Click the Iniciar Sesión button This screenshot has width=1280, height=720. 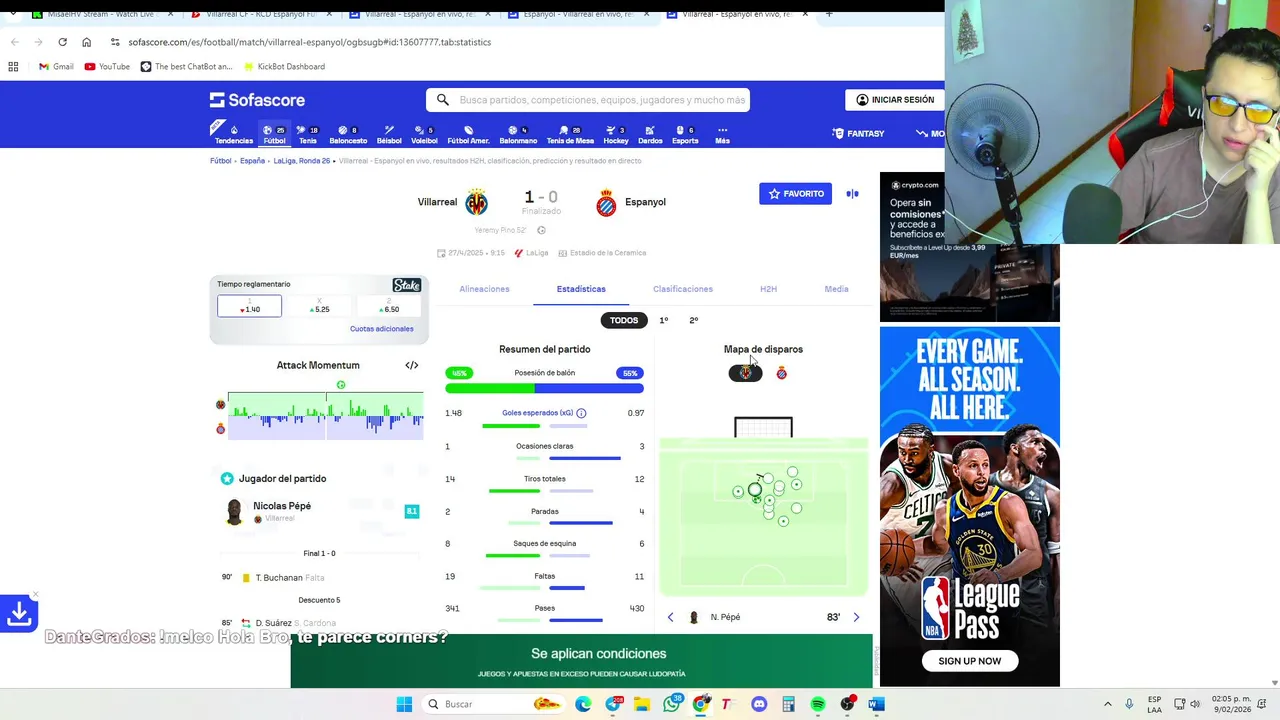pyautogui.click(x=895, y=100)
